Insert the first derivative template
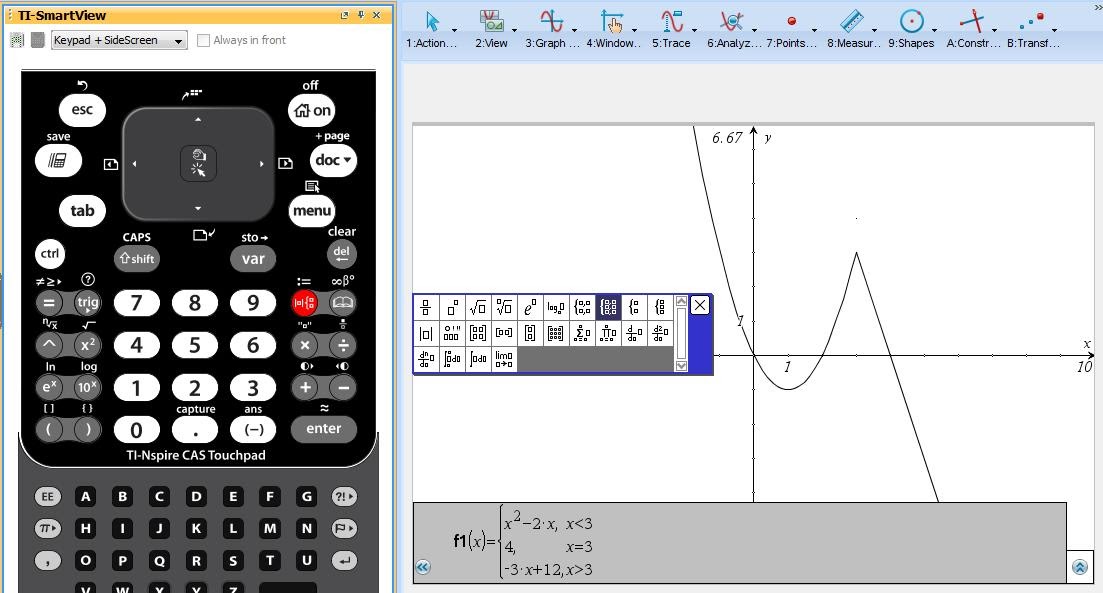The image size is (1103, 593). tap(634, 333)
